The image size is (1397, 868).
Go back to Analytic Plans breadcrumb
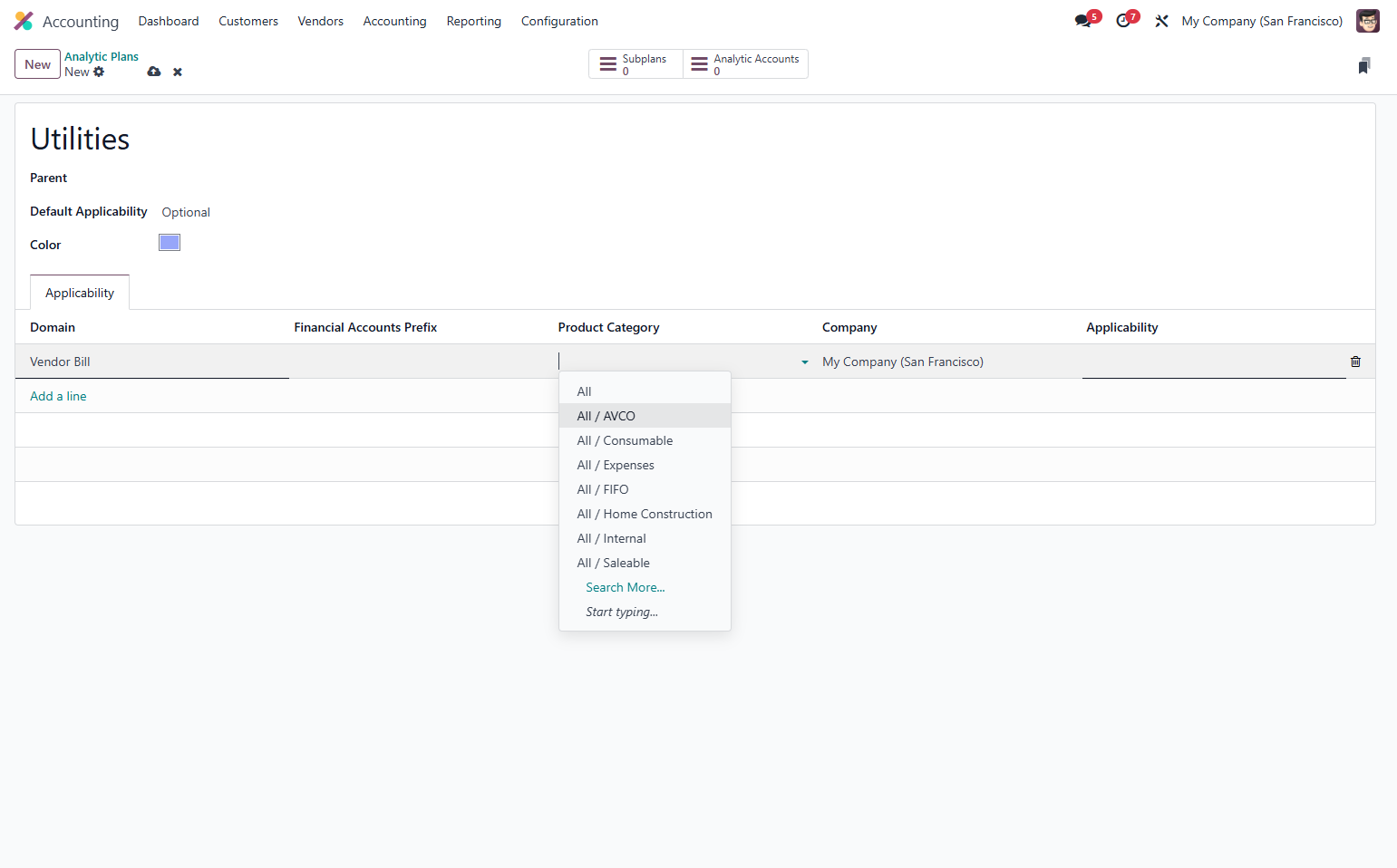[102, 56]
